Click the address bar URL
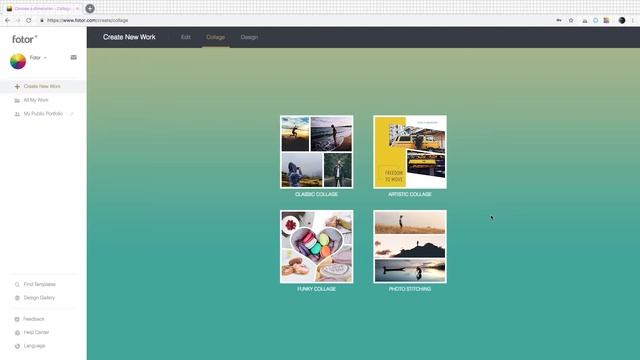This screenshot has height=360, width=640. [87, 20]
